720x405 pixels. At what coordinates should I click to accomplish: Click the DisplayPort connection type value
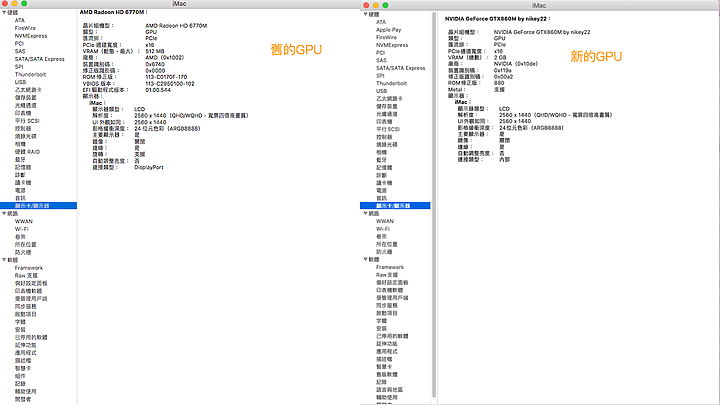tap(148, 168)
